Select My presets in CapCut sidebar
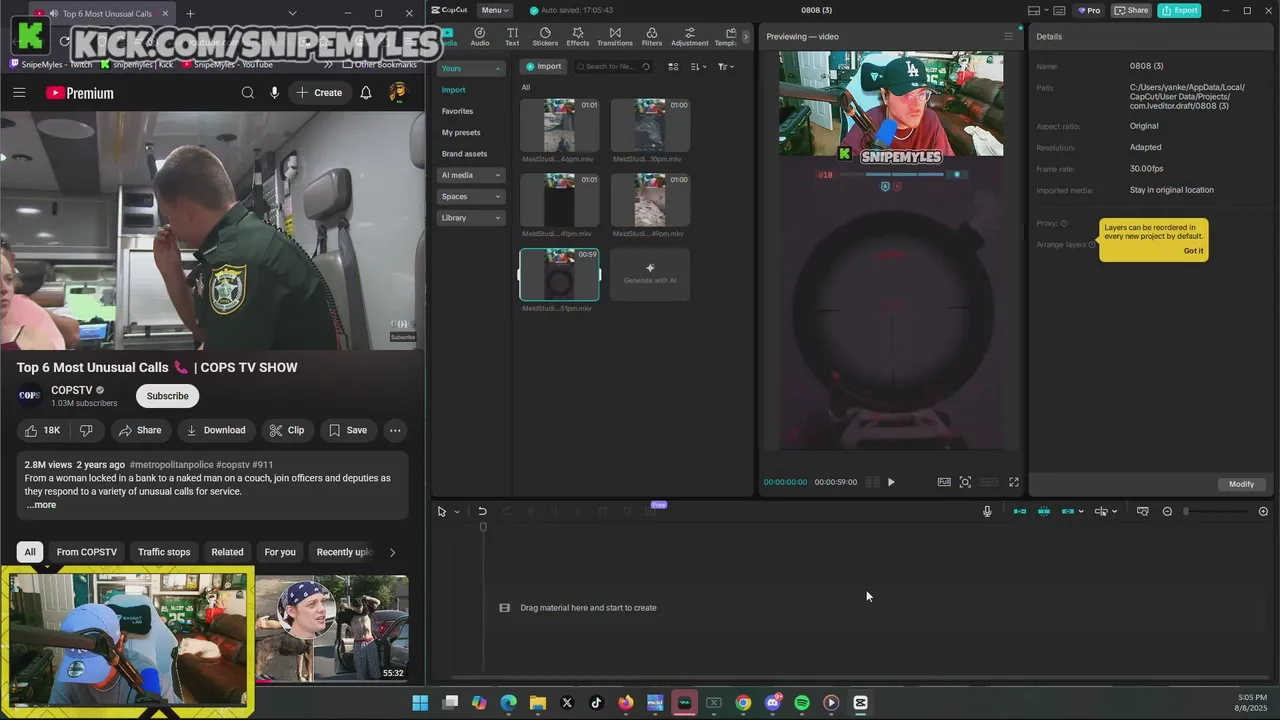This screenshot has height=720, width=1280. 461,132
